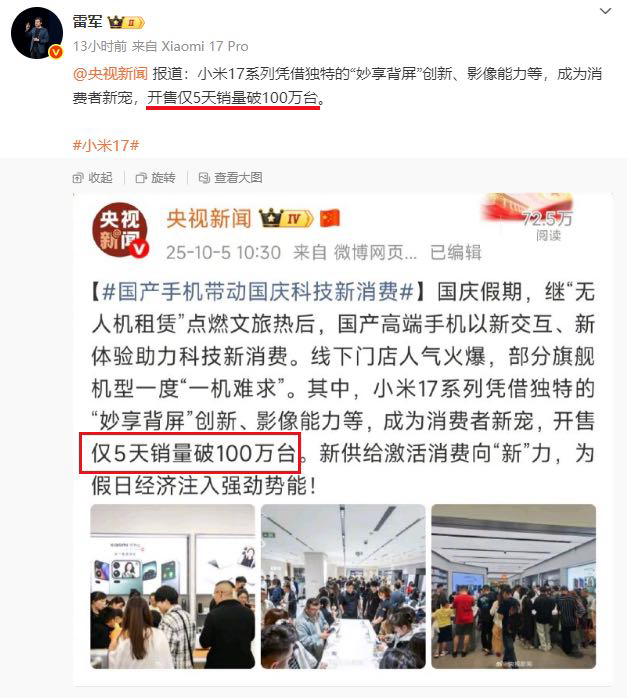Click the 查看大图 magnifier icon
The width and height of the screenshot is (627, 698).
tap(204, 178)
